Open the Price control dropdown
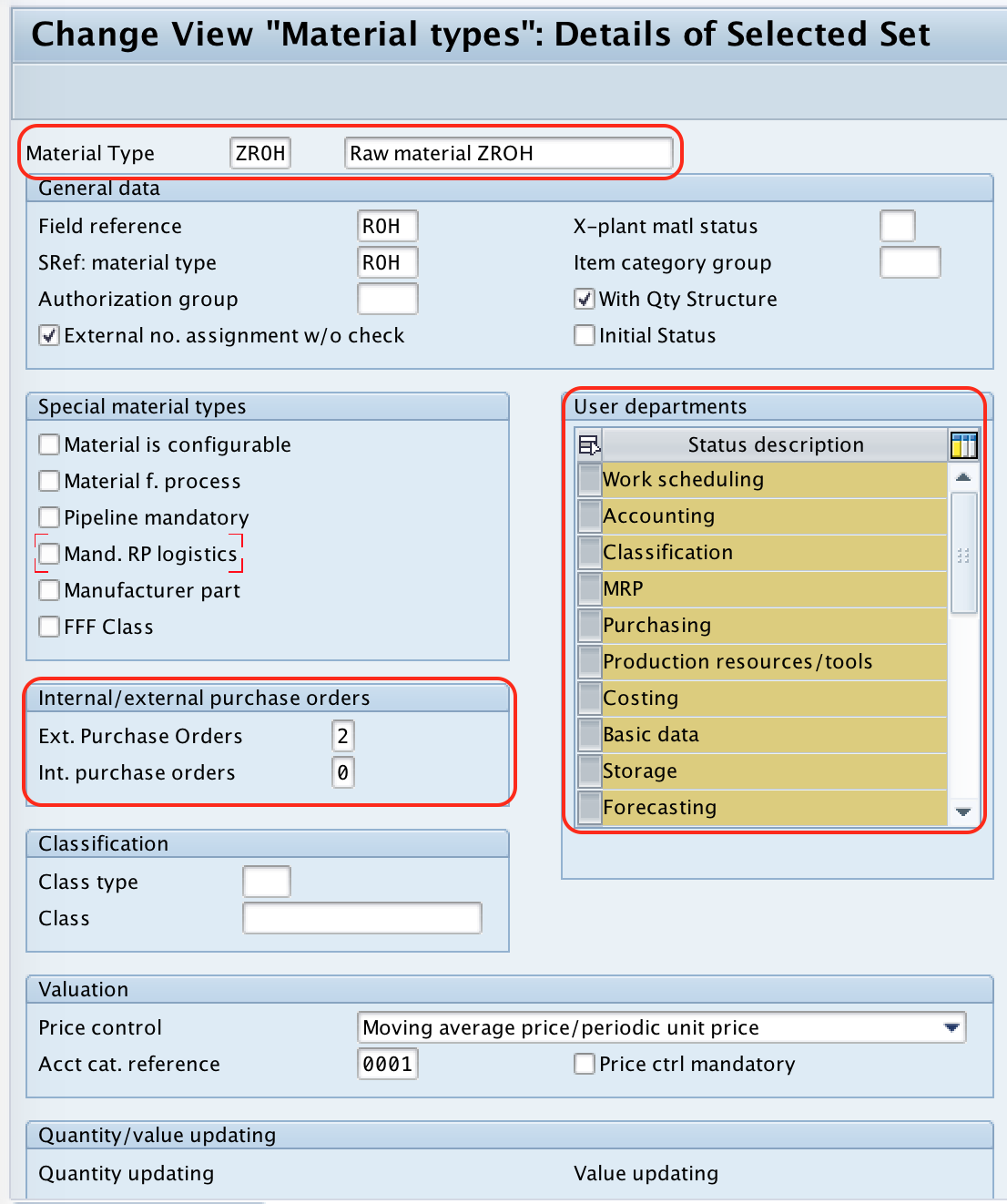The height and width of the screenshot is (1204, 1007). click(952, 1027)
